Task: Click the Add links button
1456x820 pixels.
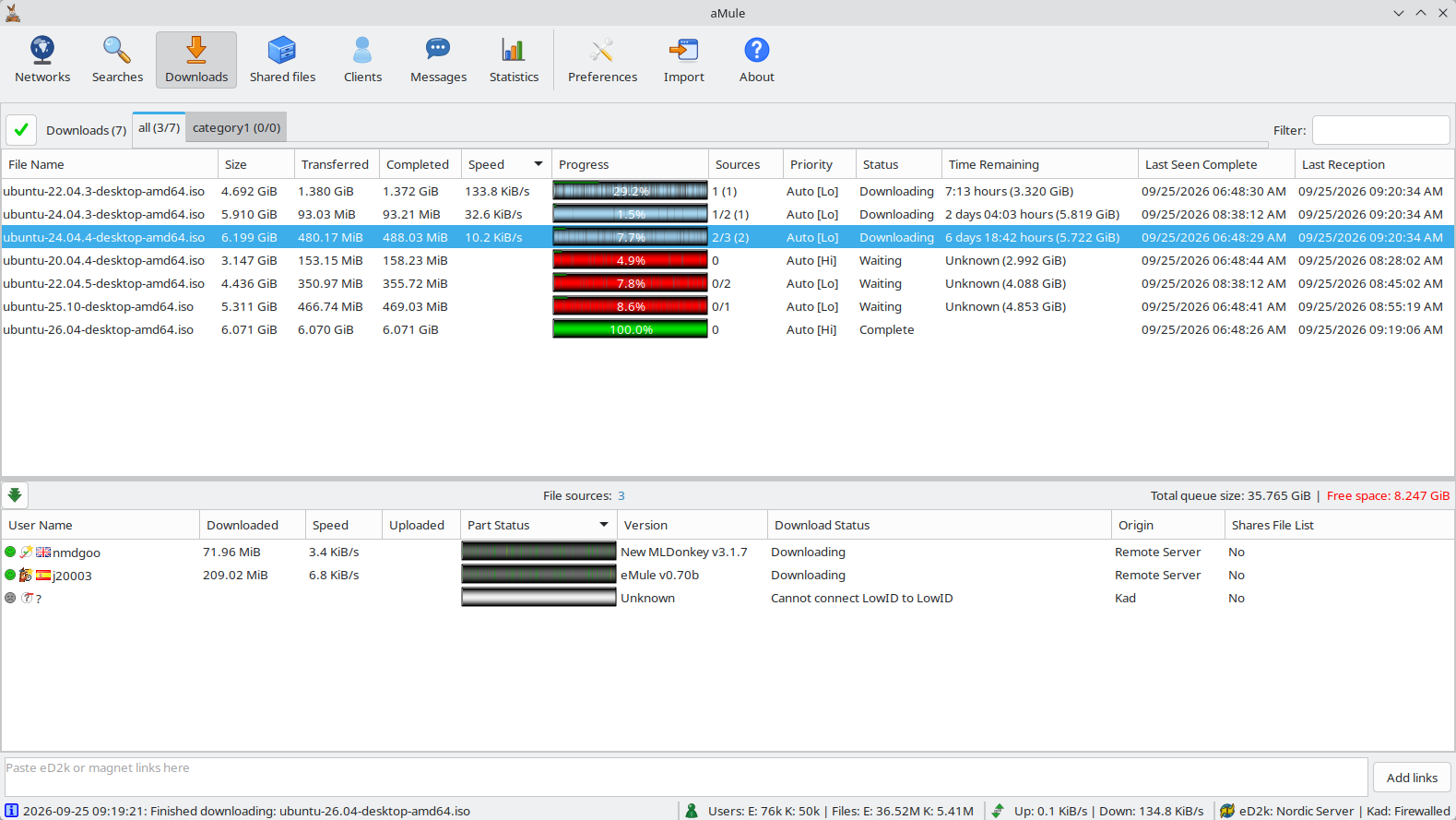Action: 1412,778
